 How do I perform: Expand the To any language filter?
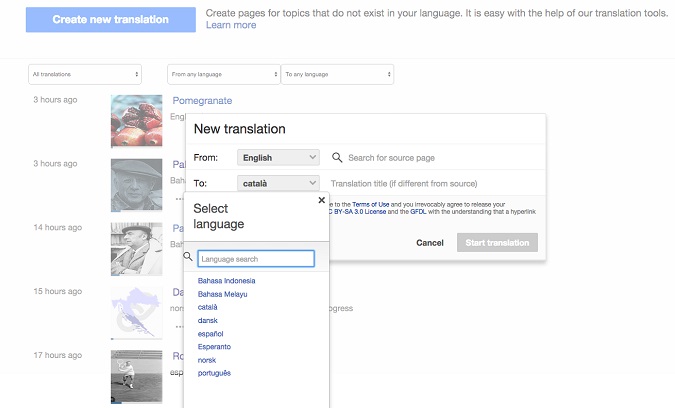337,74
